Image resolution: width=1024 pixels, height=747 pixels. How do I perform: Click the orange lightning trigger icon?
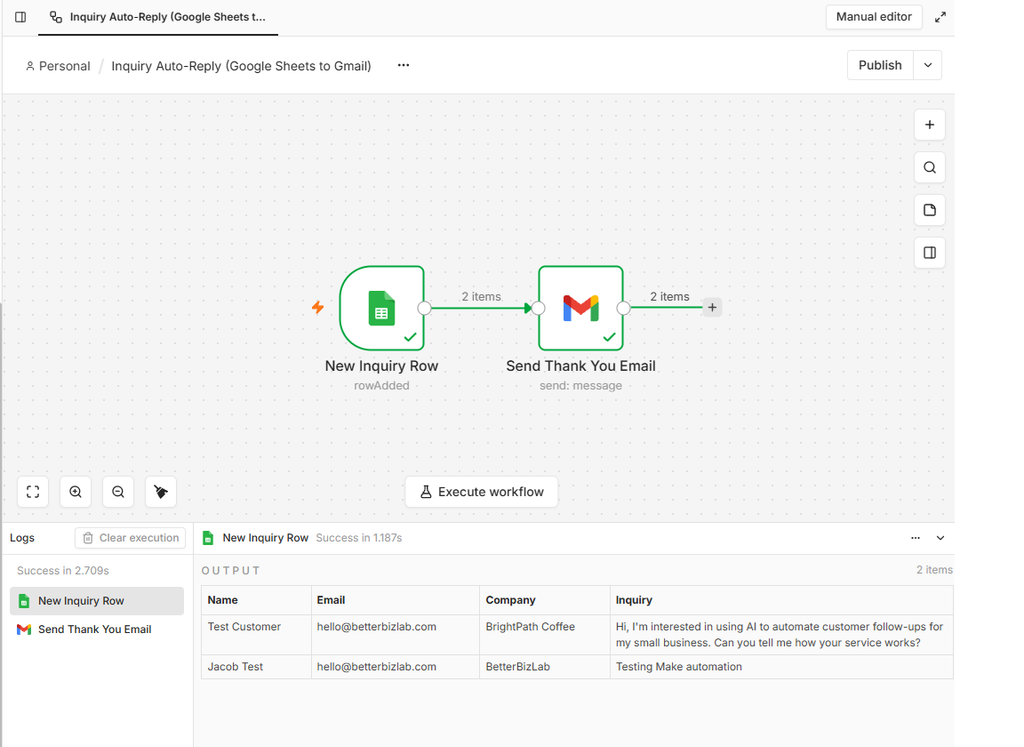[x=318, y=307]
